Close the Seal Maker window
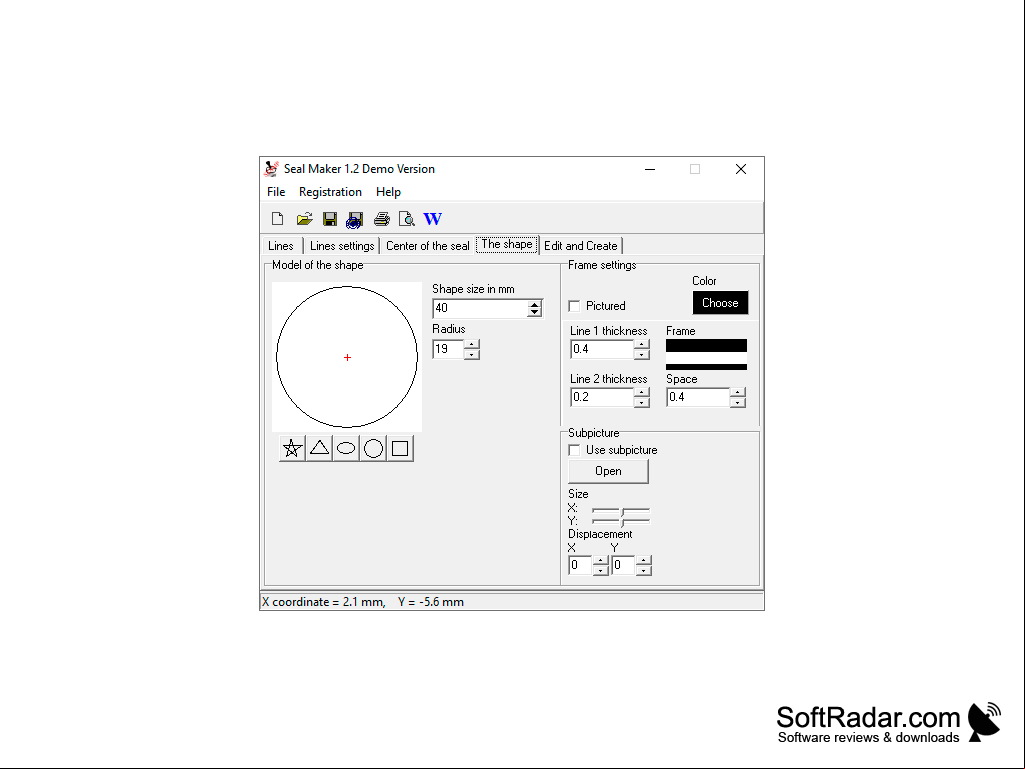Image resolution: width=1025 pixels, height=769 pixels. (x=741, y=169)
